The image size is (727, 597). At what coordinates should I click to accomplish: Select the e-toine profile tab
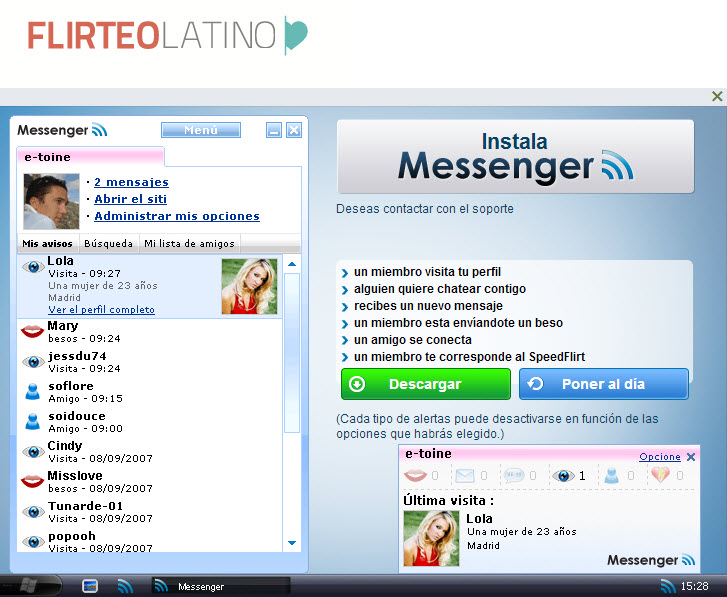(90, 157)
